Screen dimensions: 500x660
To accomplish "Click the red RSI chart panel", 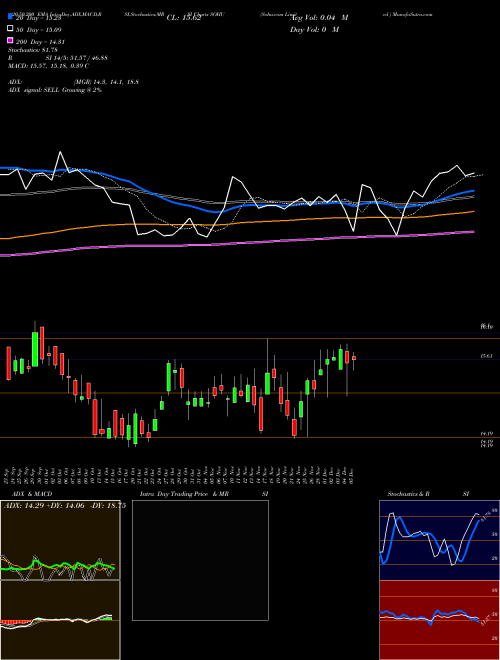I will click(x=439, y=620).
